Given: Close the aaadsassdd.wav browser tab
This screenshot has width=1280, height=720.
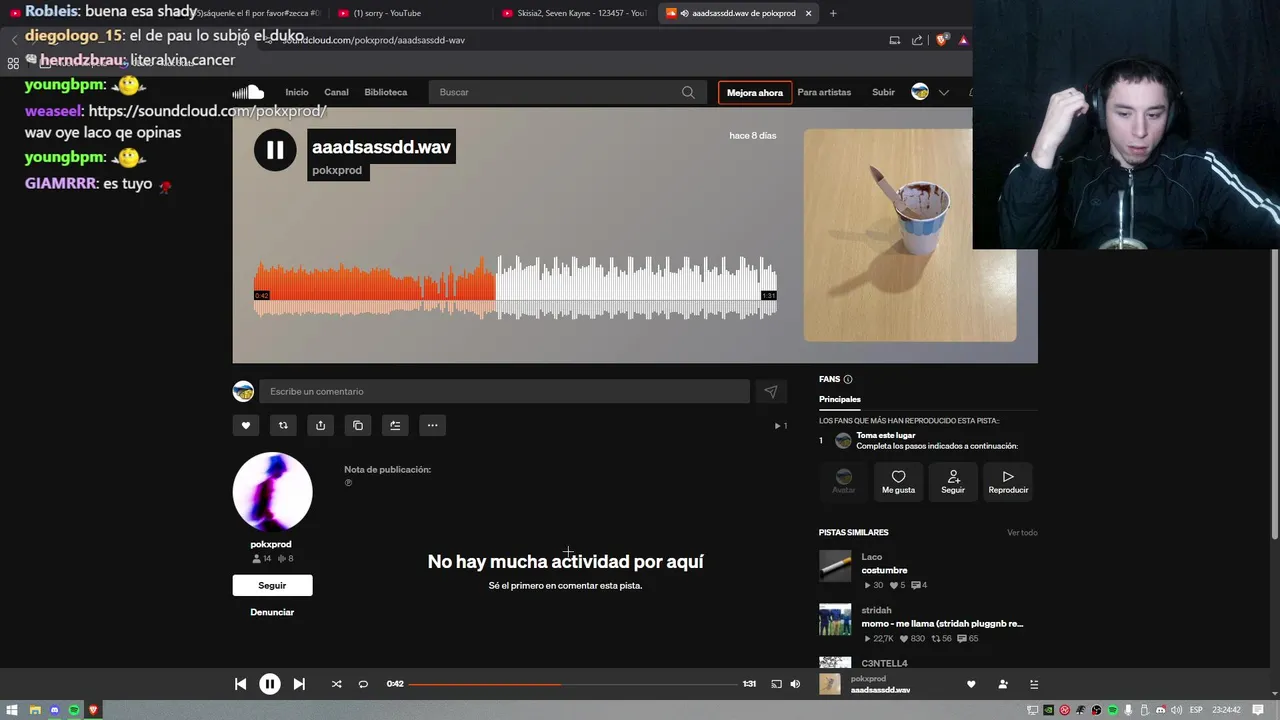Looking at the screenshot, I should point(808,13).
